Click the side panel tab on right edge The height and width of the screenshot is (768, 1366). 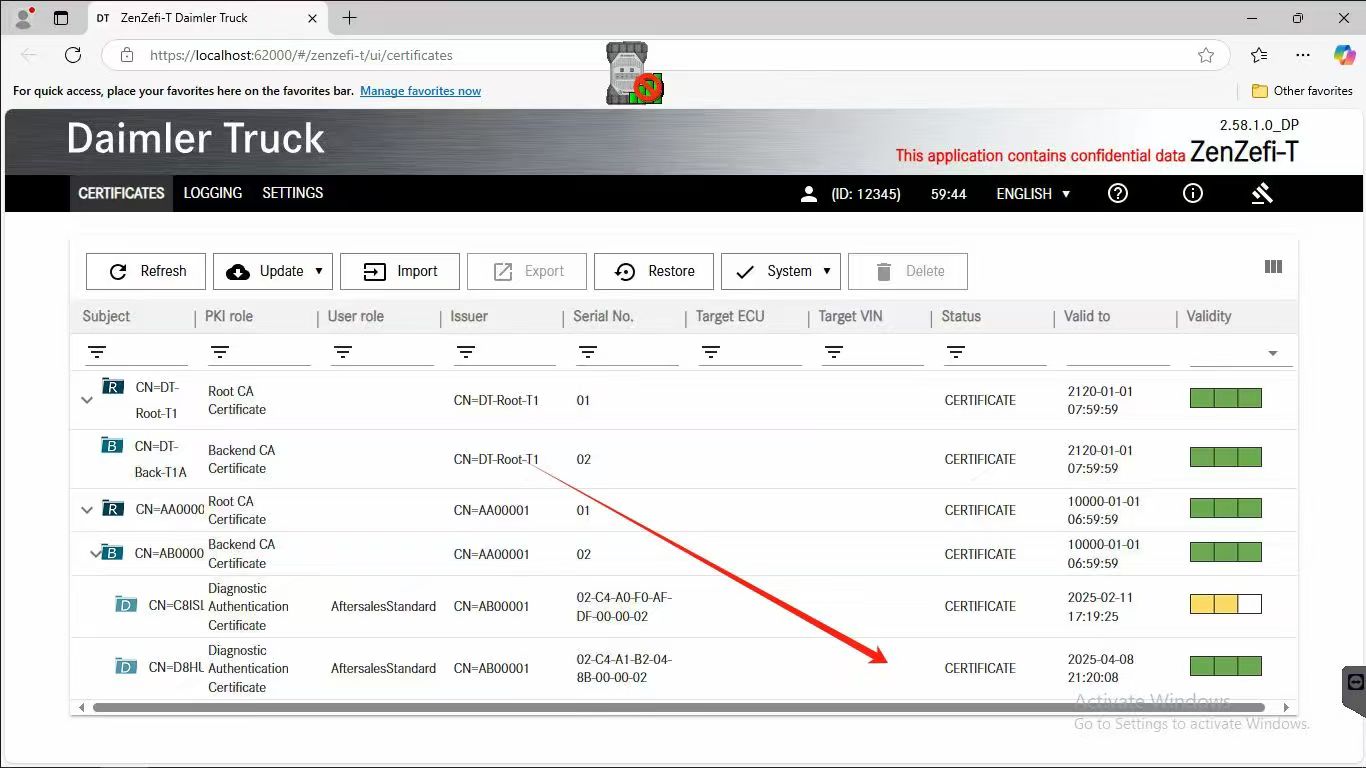coord(1354,690)
